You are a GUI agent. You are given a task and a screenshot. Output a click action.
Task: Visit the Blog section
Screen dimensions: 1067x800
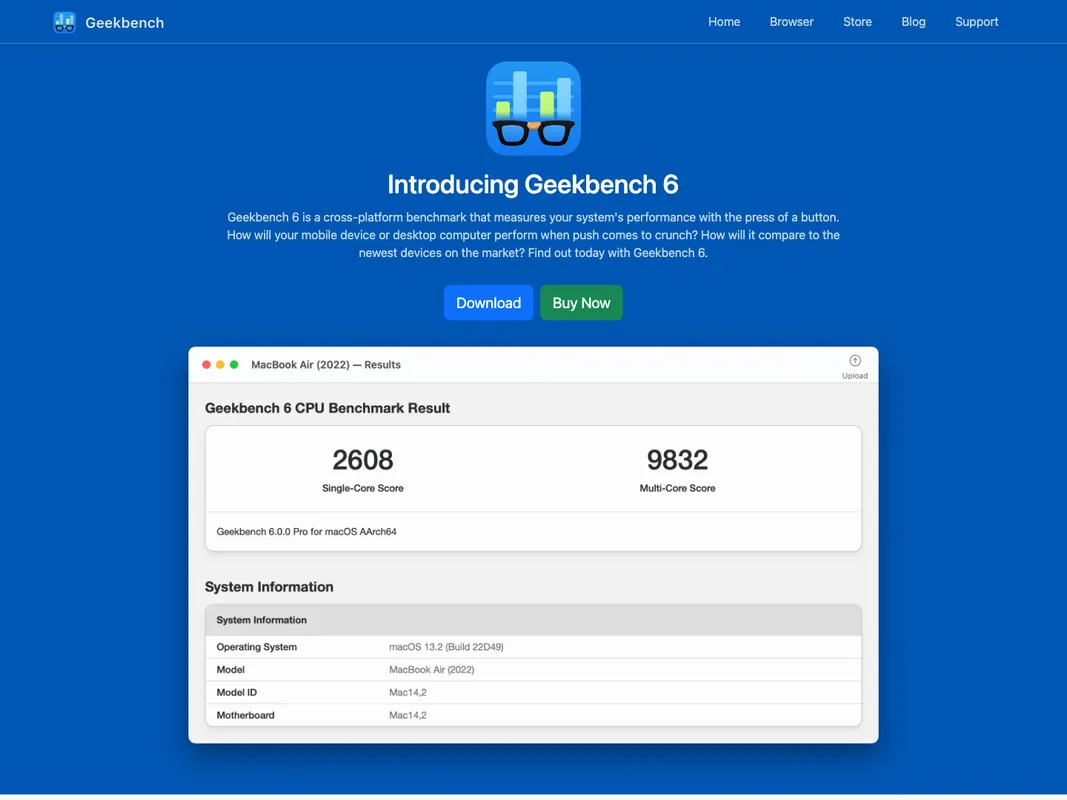click(x=913, y=21)
